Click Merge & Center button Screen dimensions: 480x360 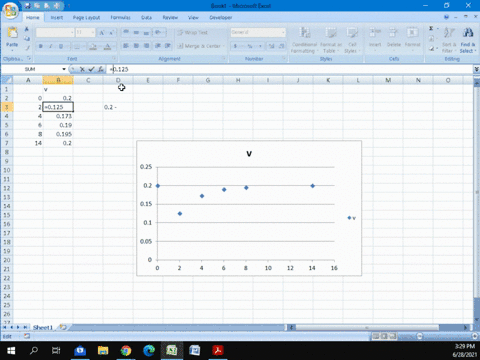click(x=201, y=46)
